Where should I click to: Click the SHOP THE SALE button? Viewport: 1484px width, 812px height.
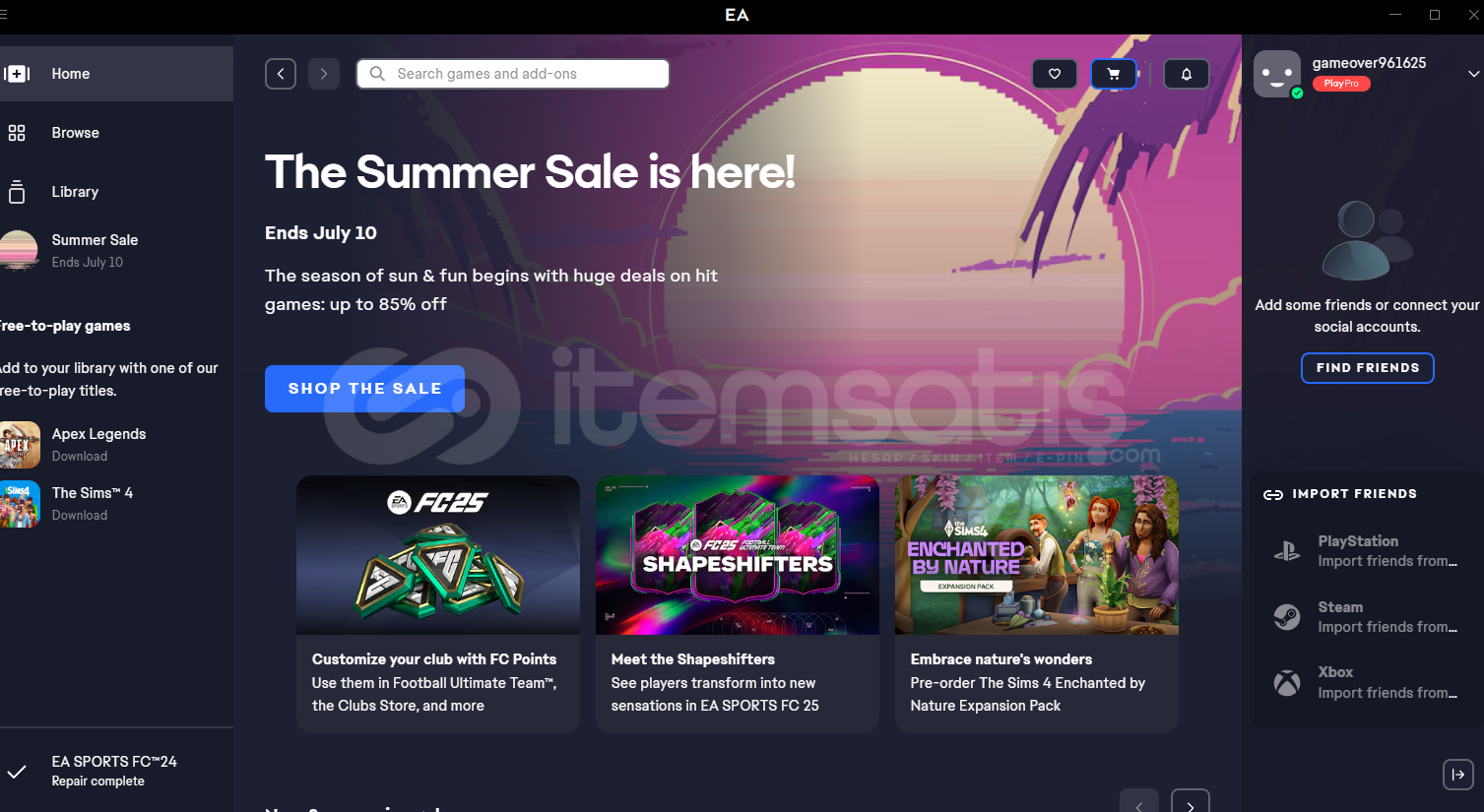pyautogui.click(x=364, y=389)
